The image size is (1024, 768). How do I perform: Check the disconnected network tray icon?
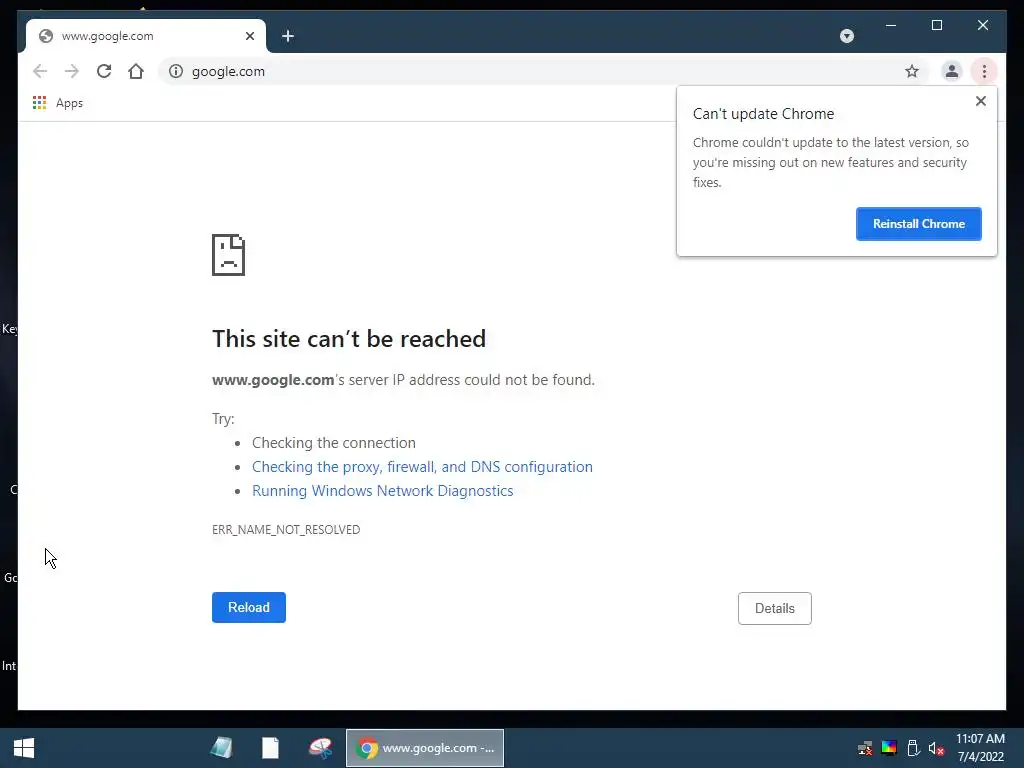click(865, 748)
